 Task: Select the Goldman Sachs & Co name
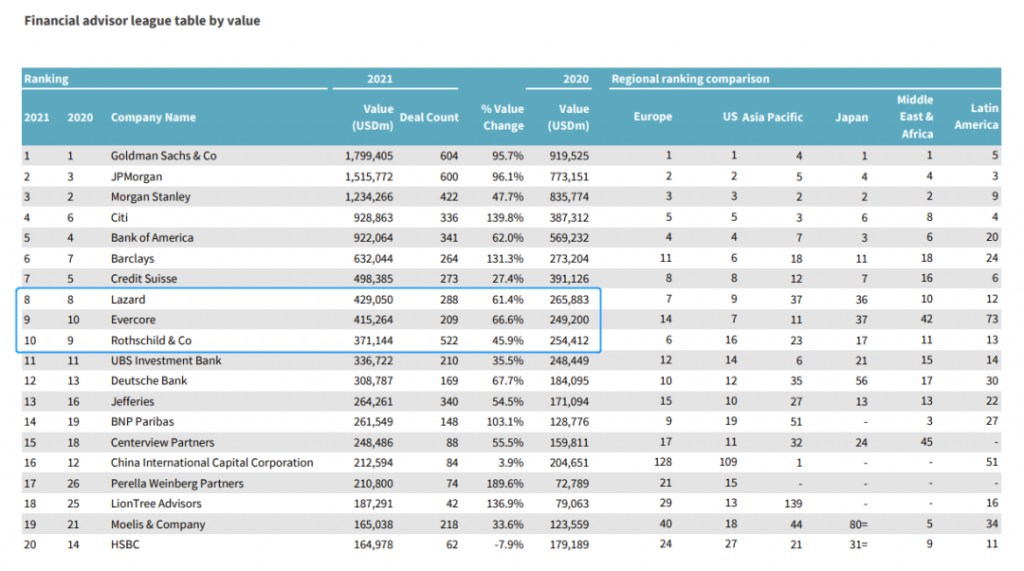[x=163, y=156]
